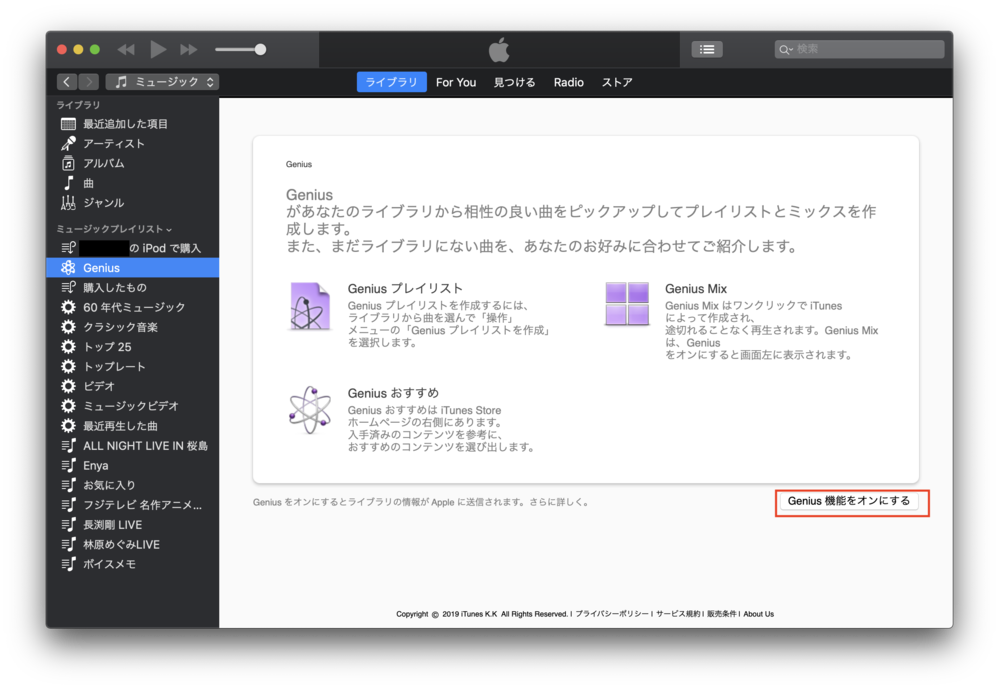This screenshot has width=999, height=689.
Task: Switch to the Radio tab
Action: [568, 82]
